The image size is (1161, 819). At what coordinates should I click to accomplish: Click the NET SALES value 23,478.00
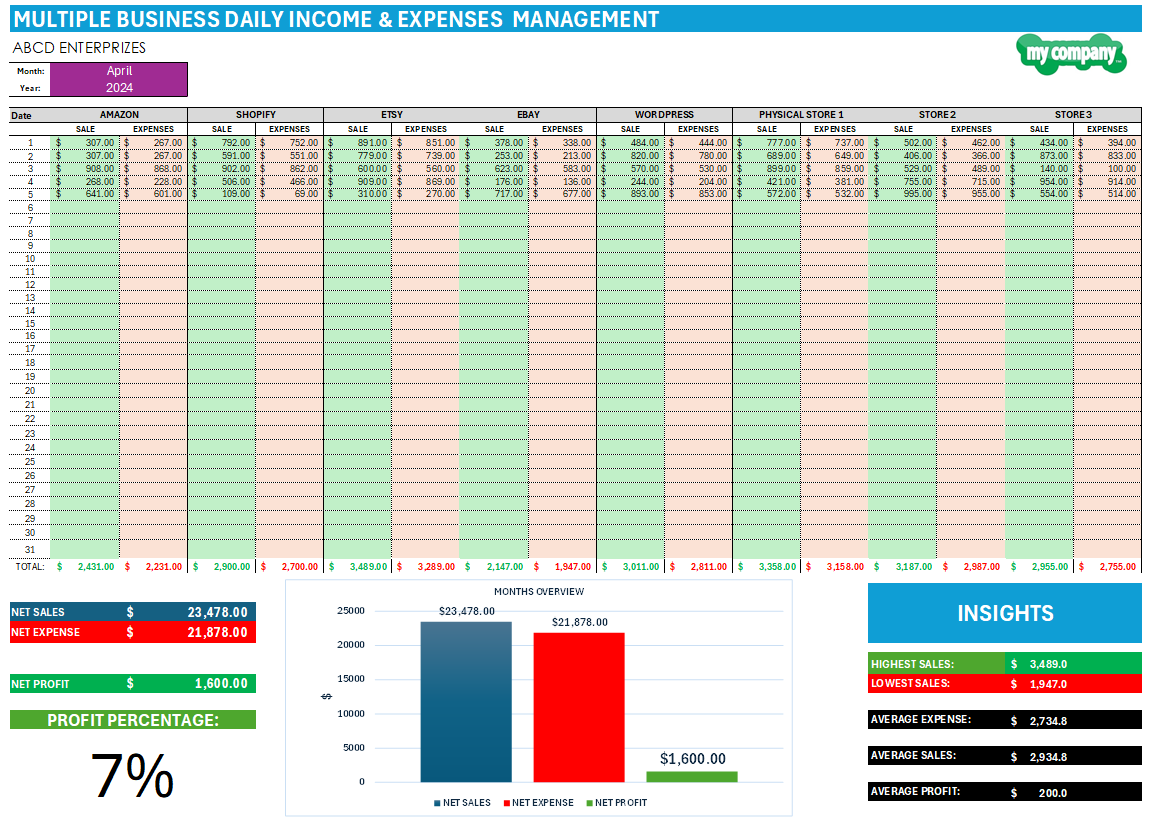pyautogui.click(x=217, y=612)
